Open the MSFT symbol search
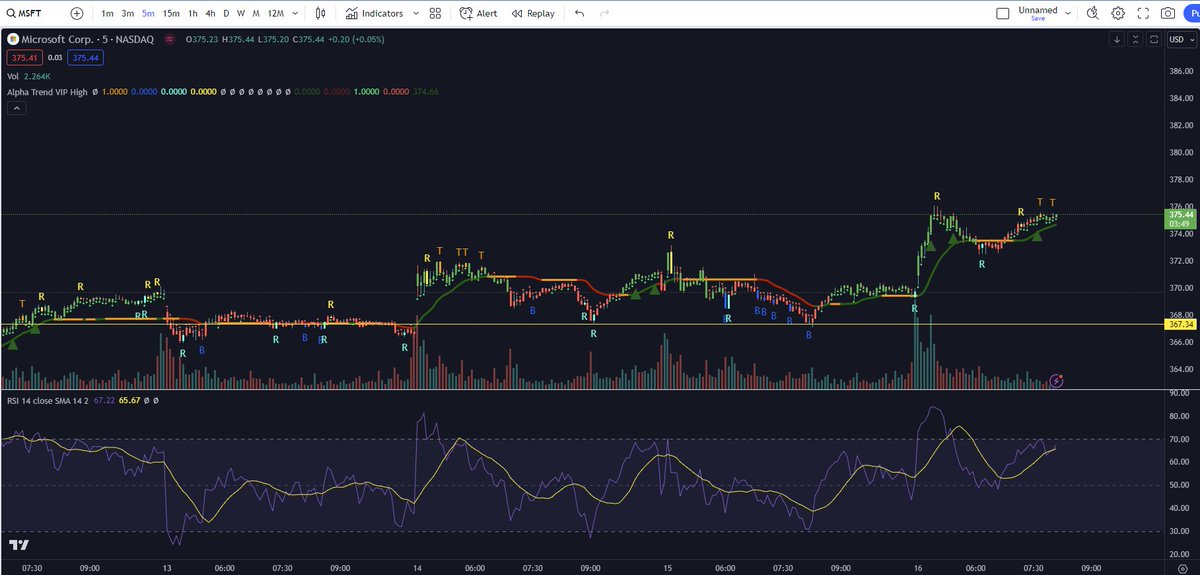This screenshot has height=575, width=1200. click(22, 14)
